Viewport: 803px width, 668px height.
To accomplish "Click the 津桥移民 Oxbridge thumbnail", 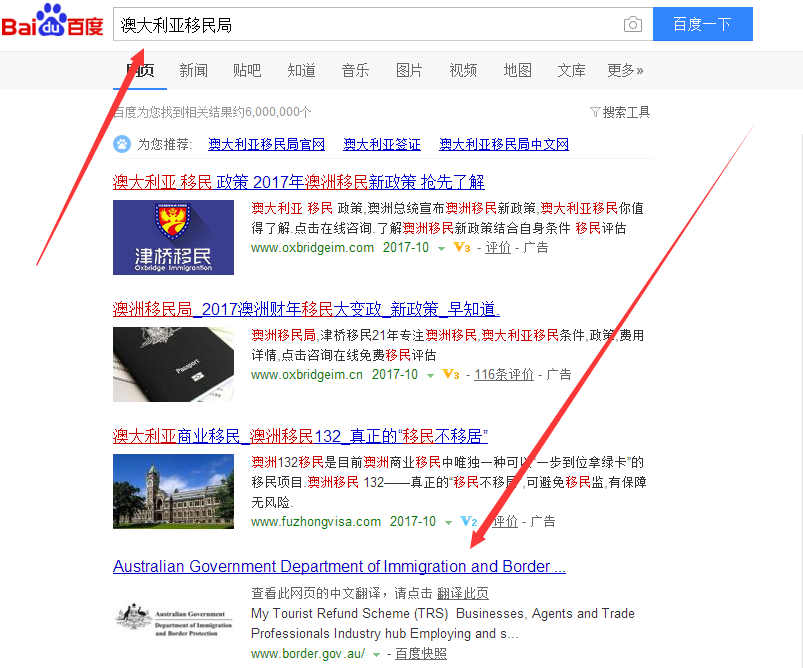I will coord(174,237).
